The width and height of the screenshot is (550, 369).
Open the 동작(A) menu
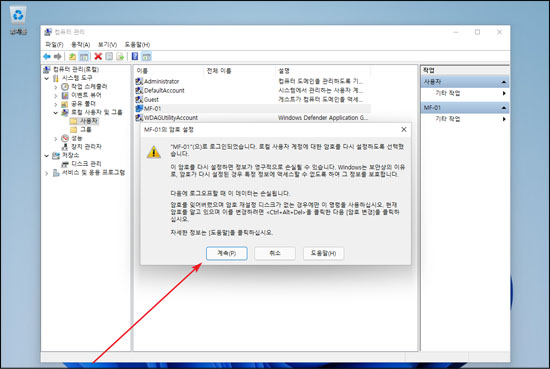tap(81, 45)
